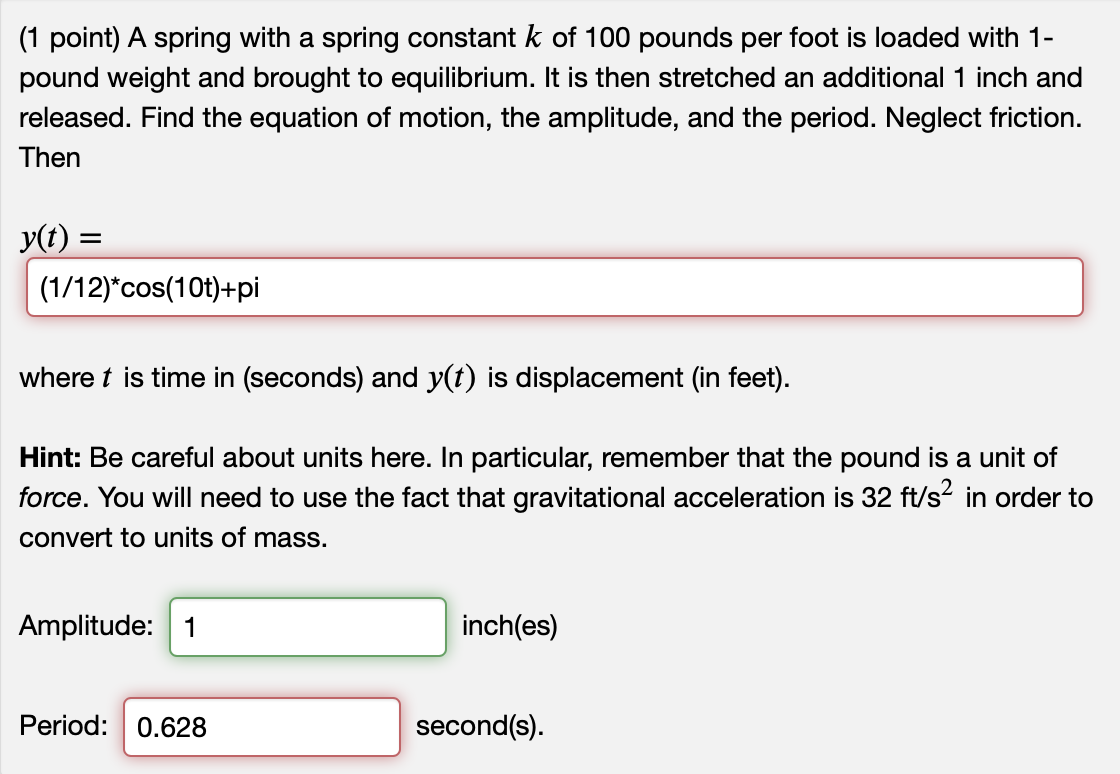Click the 'Neglect friction.' sentence
The image size is (1120, 774).
coord(984,118)
